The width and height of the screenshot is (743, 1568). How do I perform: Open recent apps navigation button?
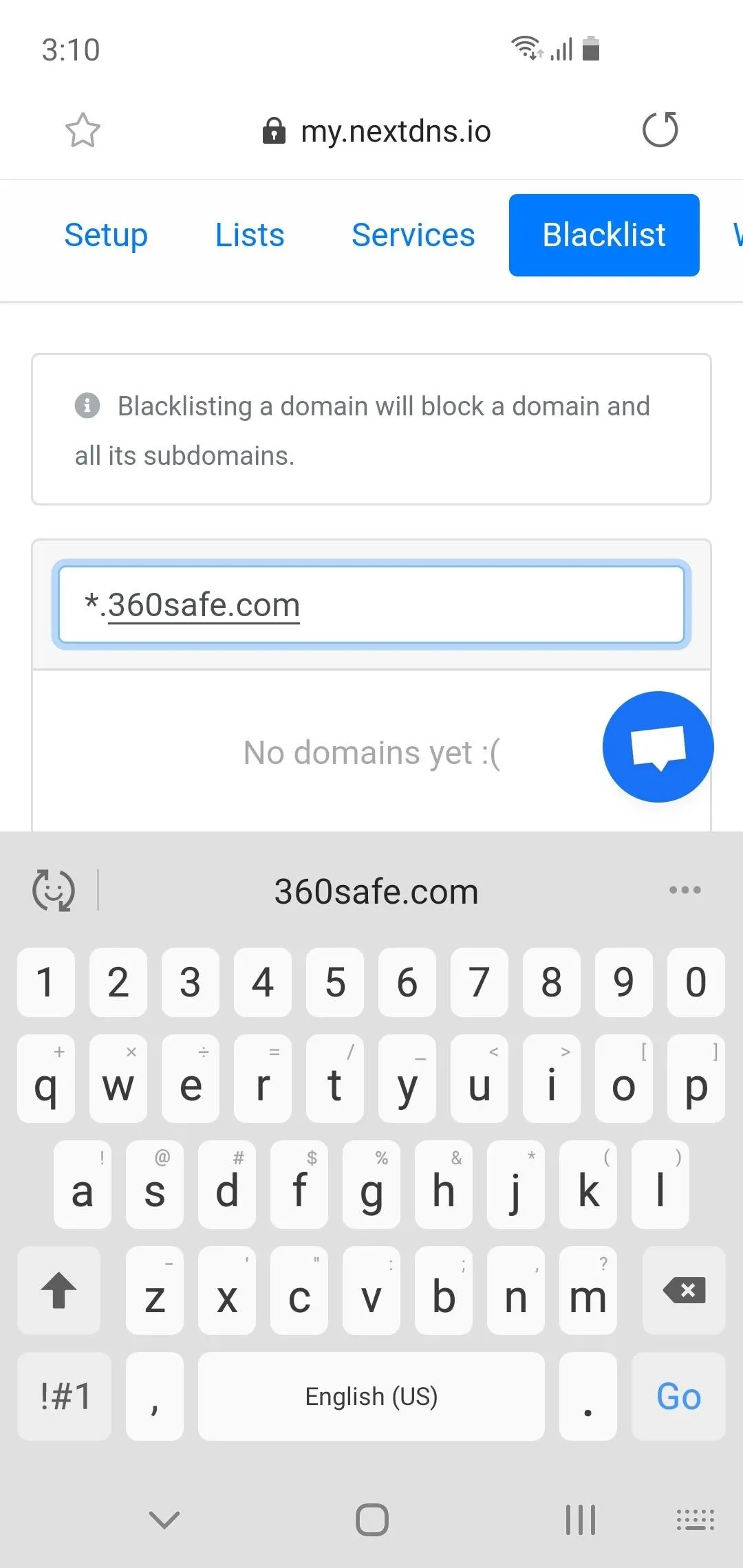click(x=581, y=1519)
